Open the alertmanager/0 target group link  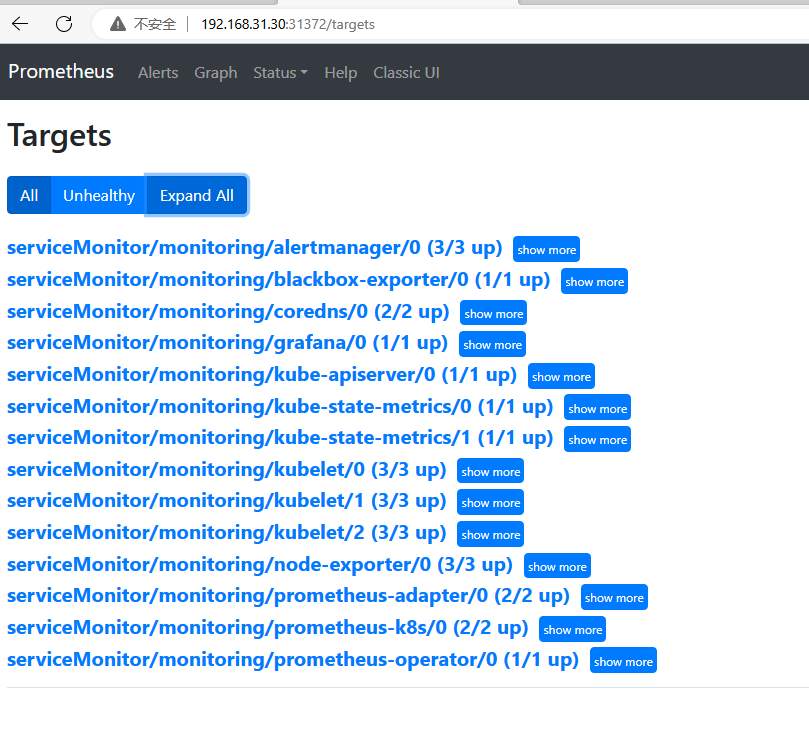pyautogui.click(x=255, y=248)
